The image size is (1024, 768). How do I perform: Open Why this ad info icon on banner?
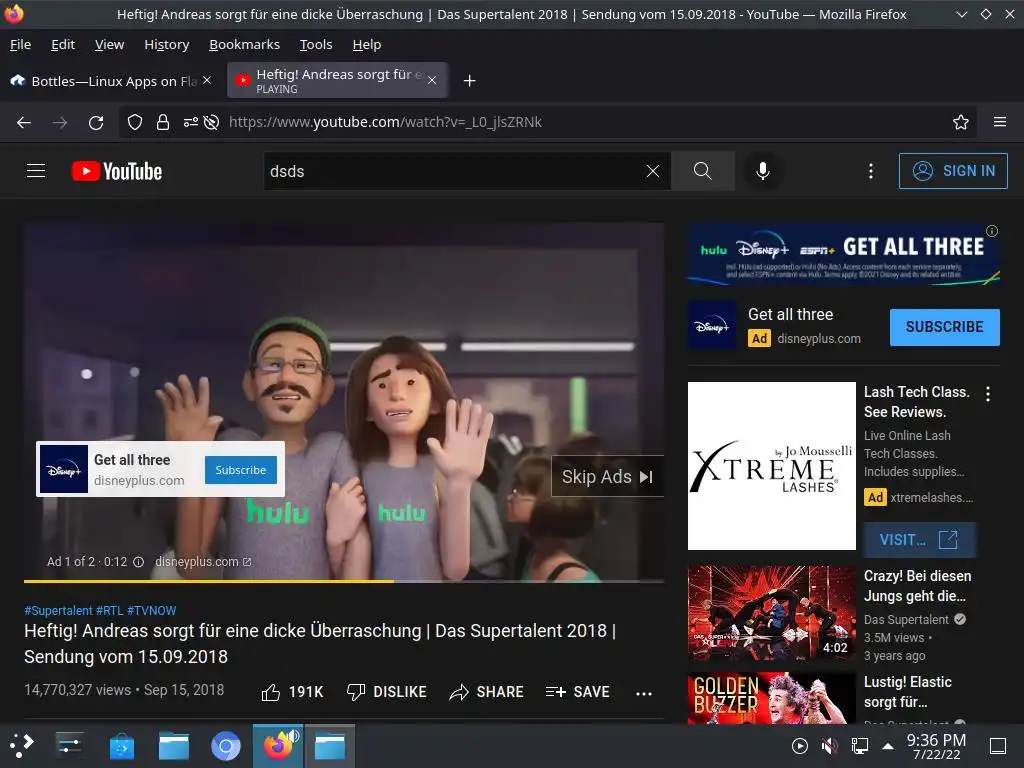[x=992, y=231]
